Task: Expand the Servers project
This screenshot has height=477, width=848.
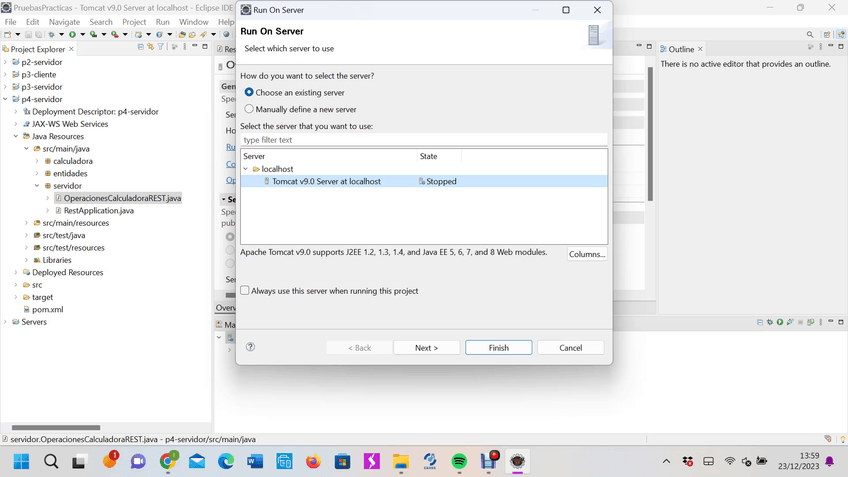Action: [5, 322]
